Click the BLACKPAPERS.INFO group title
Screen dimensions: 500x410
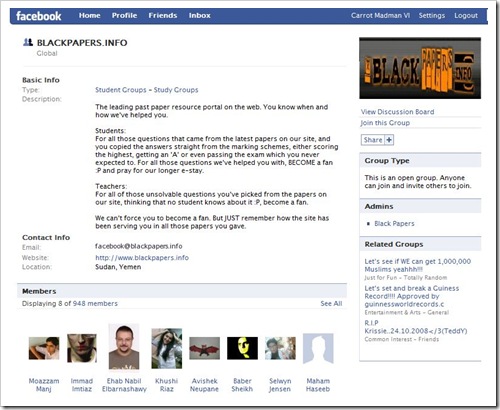(82, 43)
